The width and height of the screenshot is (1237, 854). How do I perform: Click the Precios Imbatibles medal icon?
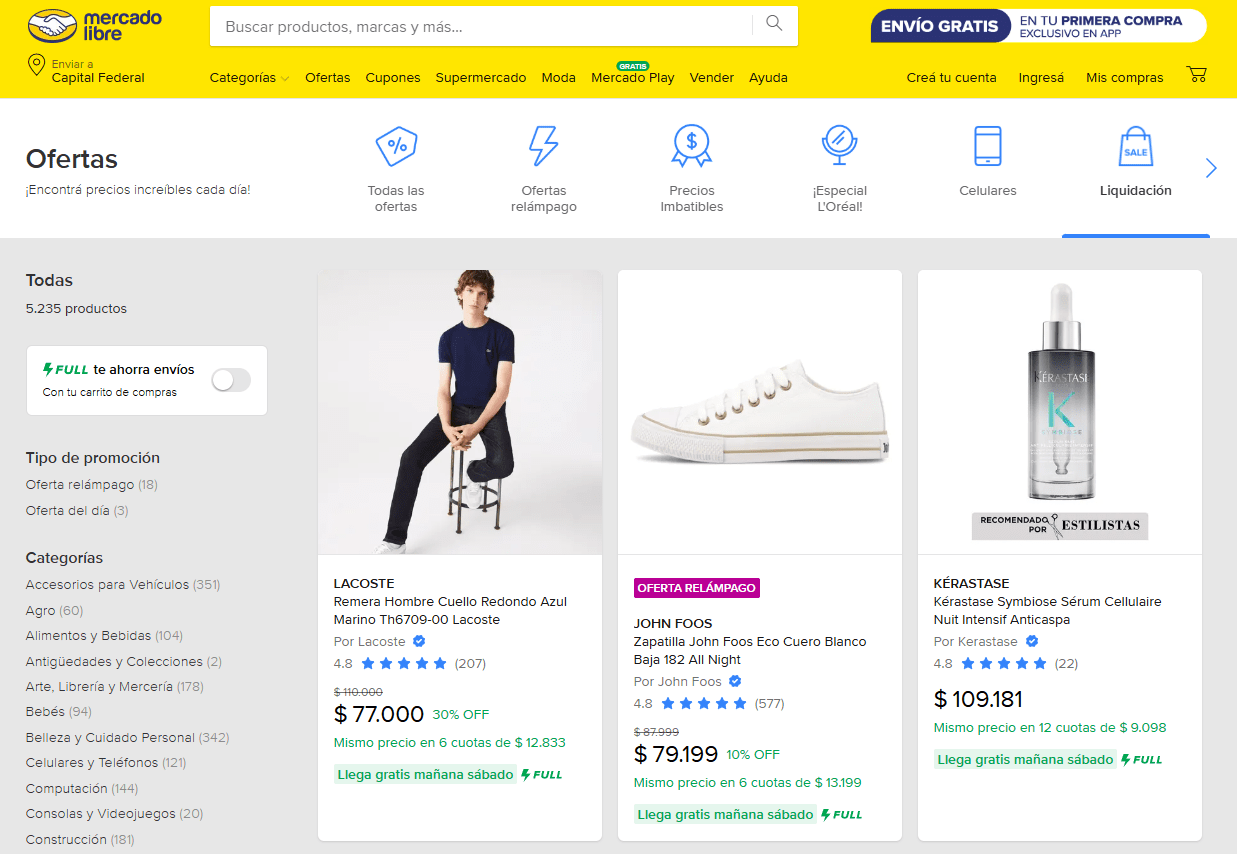pyautogui.click(x=691, y=146)
